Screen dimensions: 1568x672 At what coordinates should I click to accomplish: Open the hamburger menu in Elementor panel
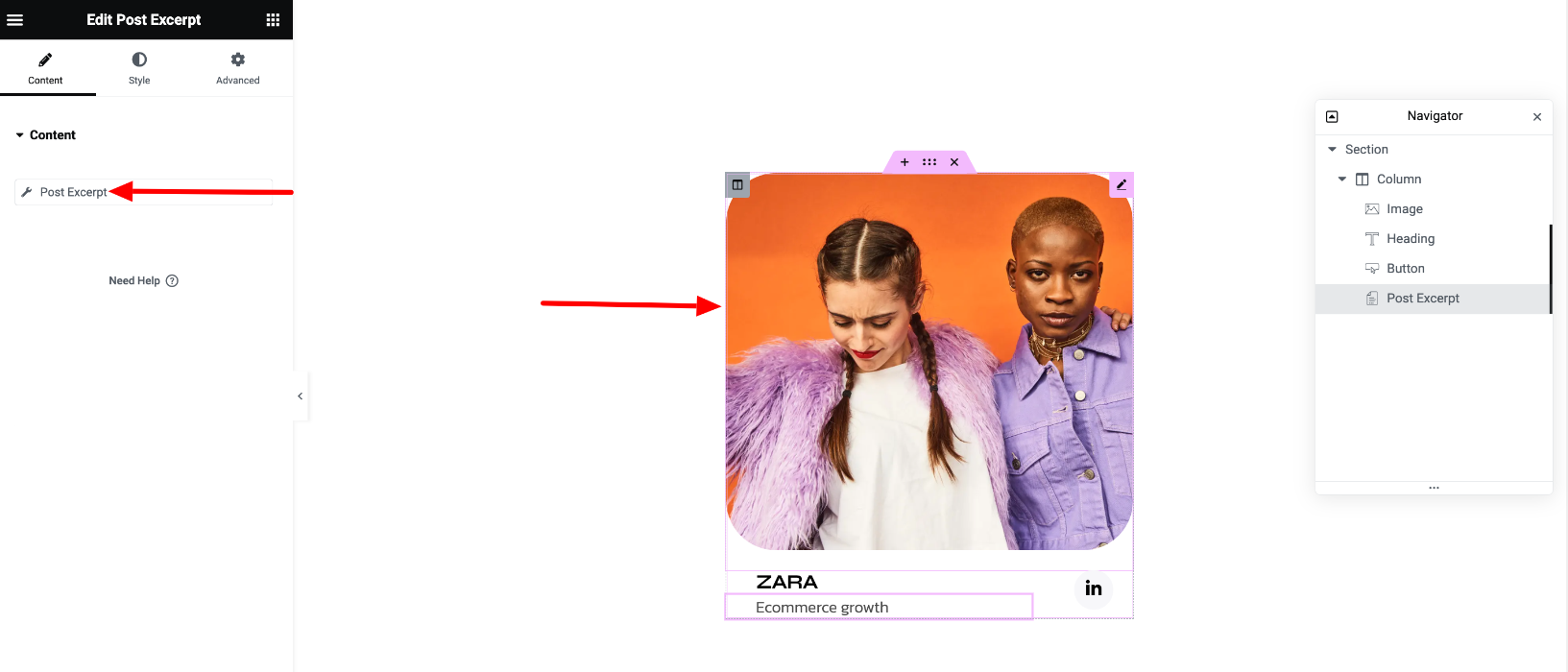(x=15, y=19)
